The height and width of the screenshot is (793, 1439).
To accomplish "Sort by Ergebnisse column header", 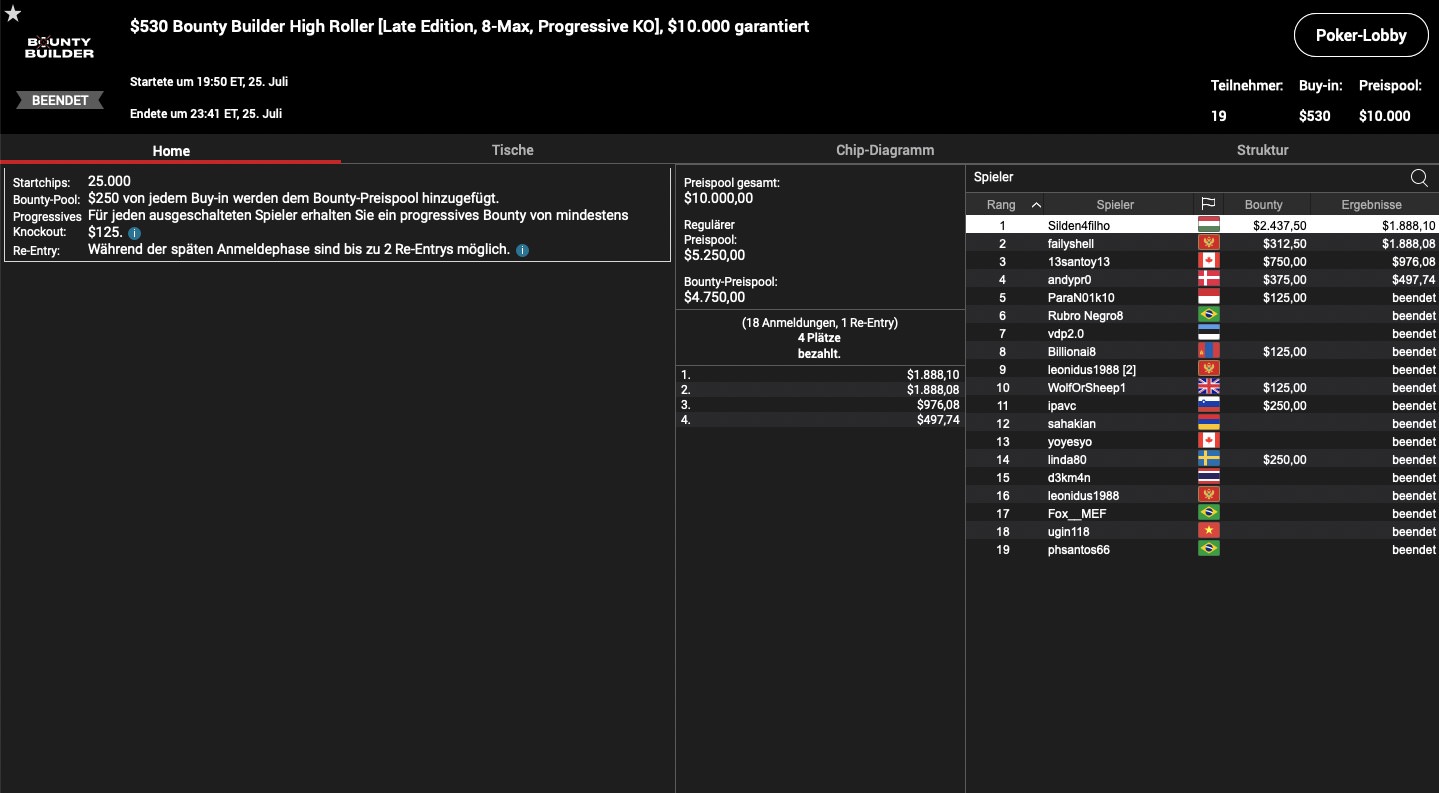I will click(x=1371, y=205).
